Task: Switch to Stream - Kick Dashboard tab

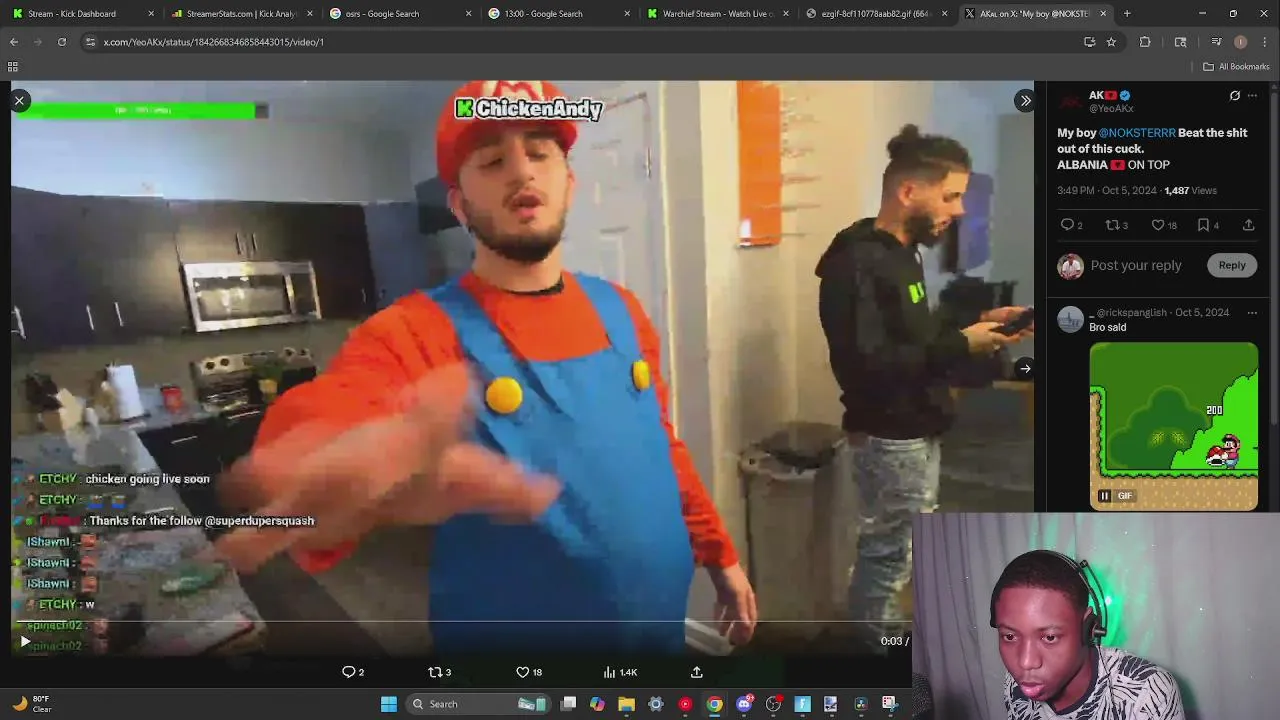Action: coord(82,14)
